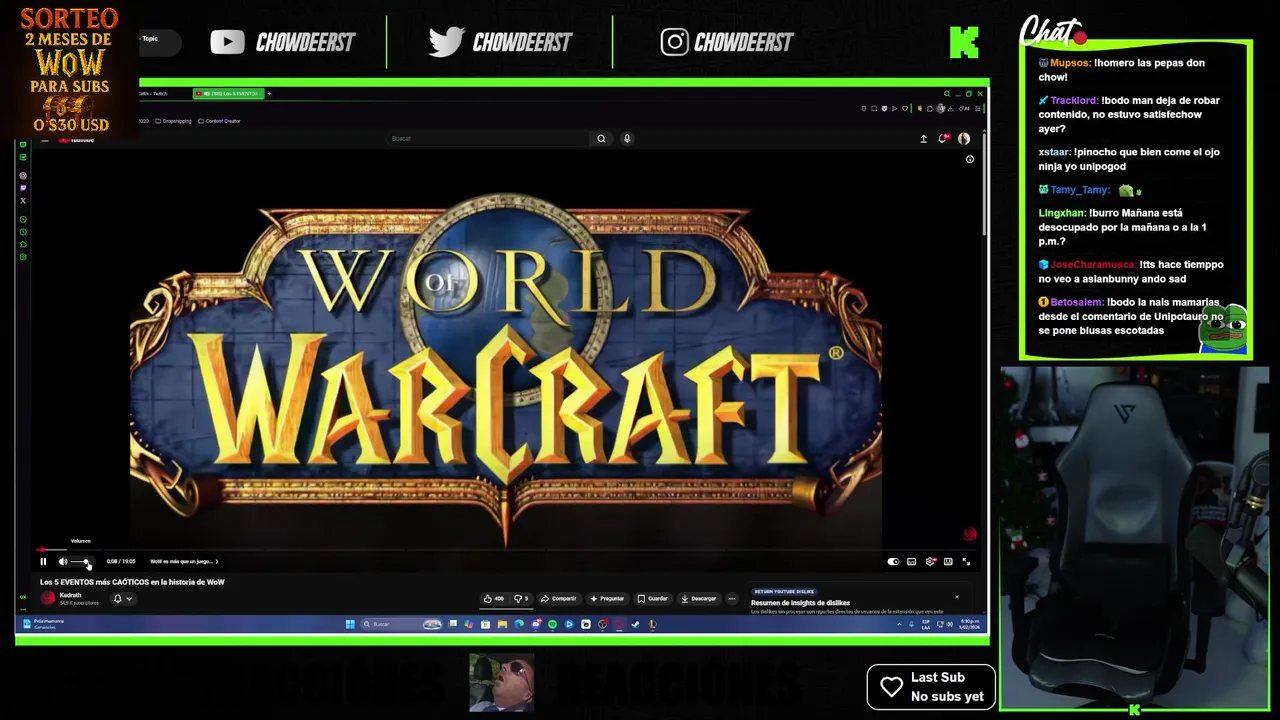This screenshot has height=720, width=1280.
Task: Dislike the video with the thumbs down button
Action: click(521, 599)
